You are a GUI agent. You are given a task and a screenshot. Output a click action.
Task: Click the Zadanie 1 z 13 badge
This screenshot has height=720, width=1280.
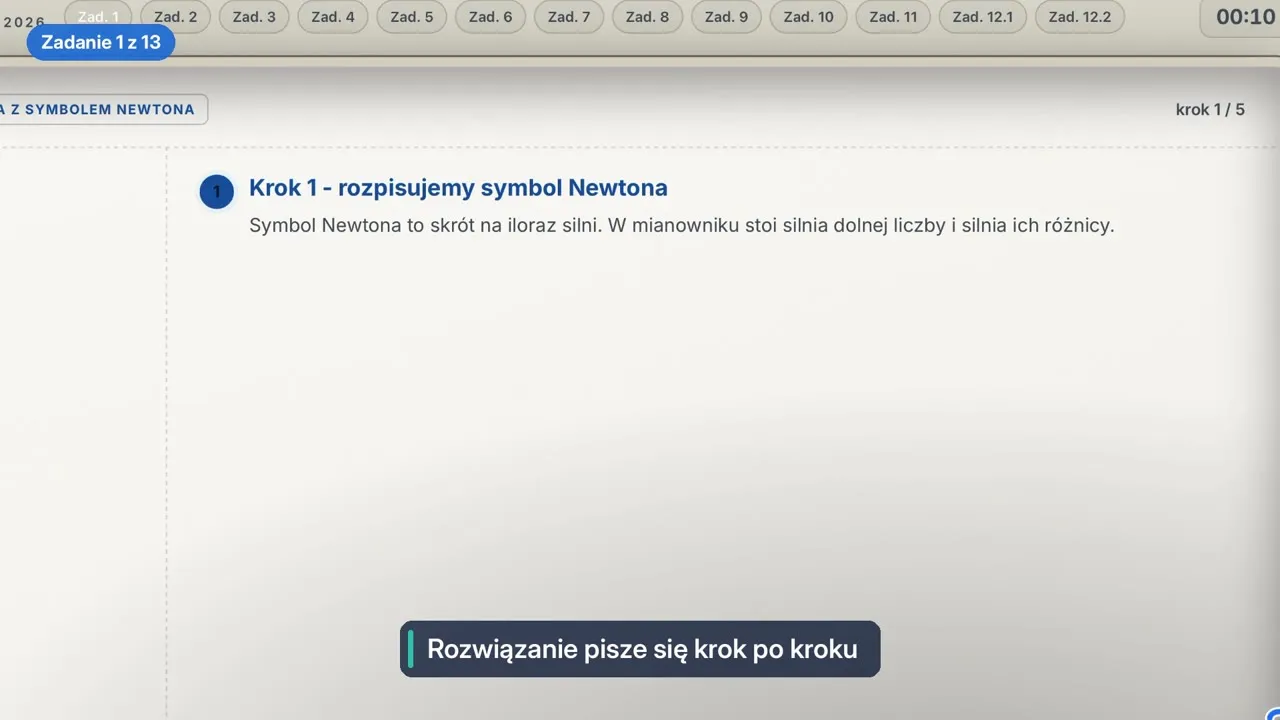click(100, 43)
